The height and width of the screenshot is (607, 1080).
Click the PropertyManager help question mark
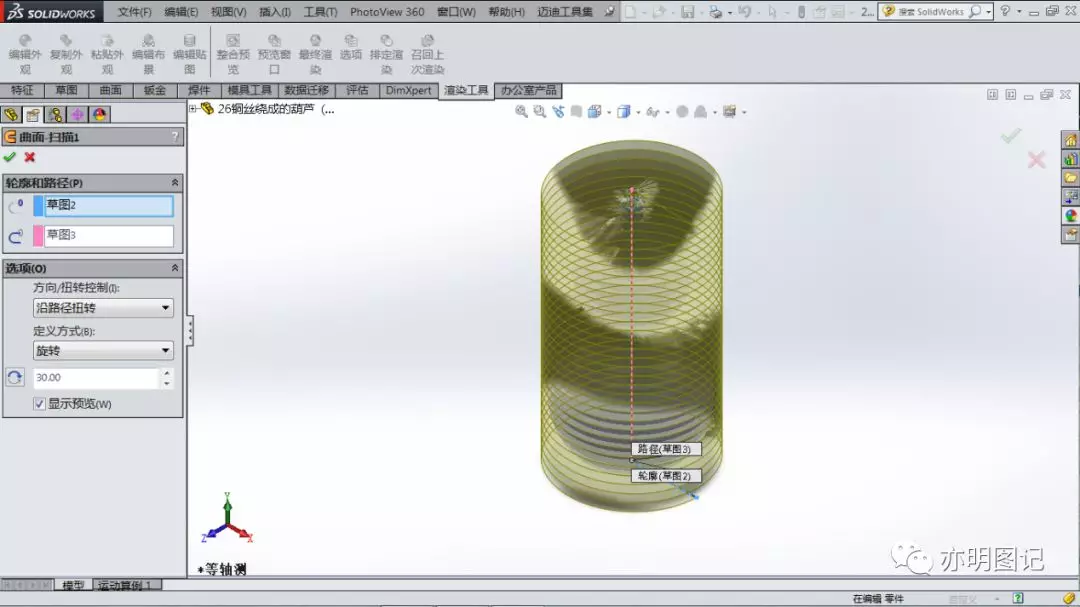pyautogui.click(x=176, y=137)
